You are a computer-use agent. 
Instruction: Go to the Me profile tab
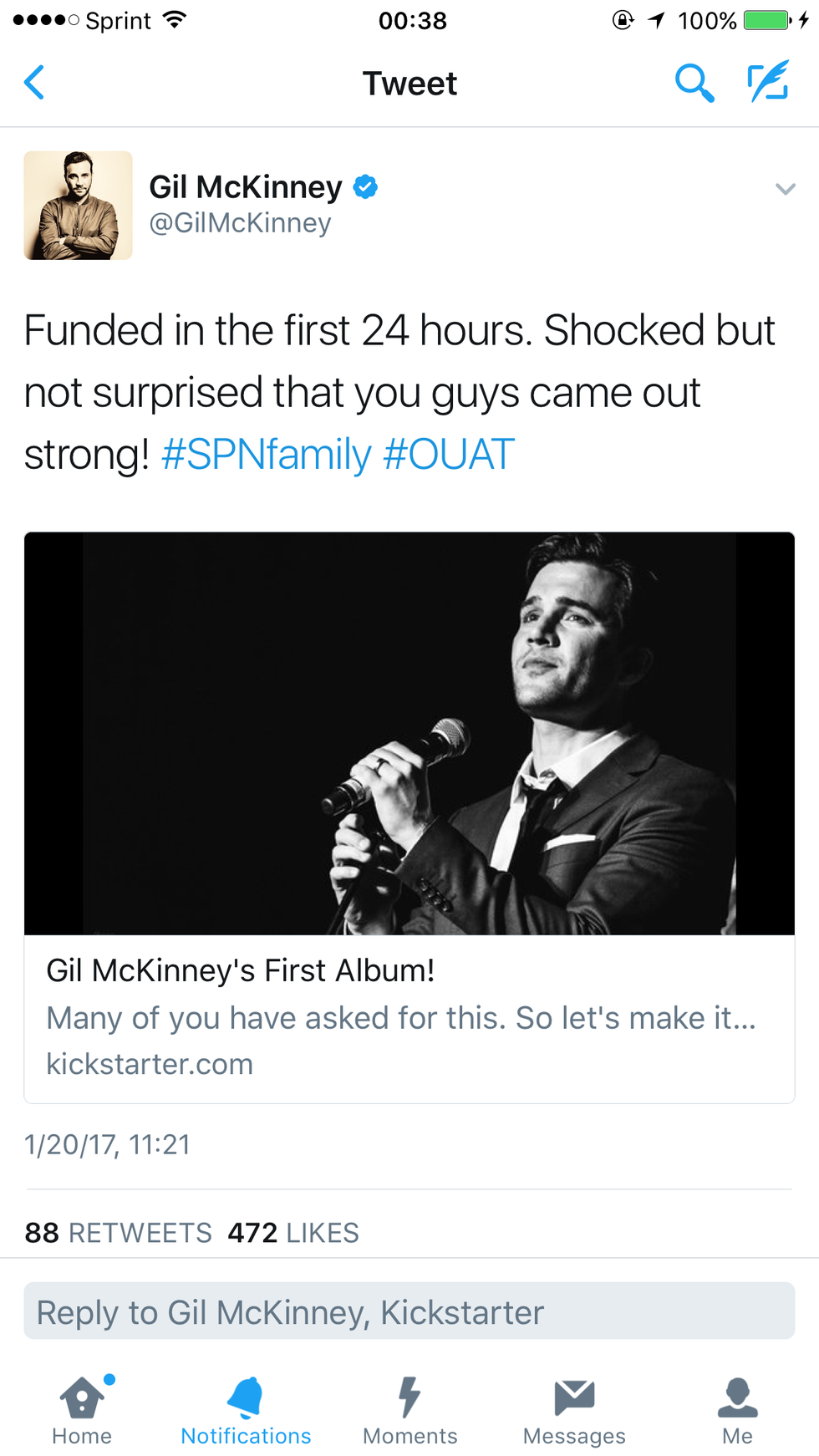pos(737,1410)
